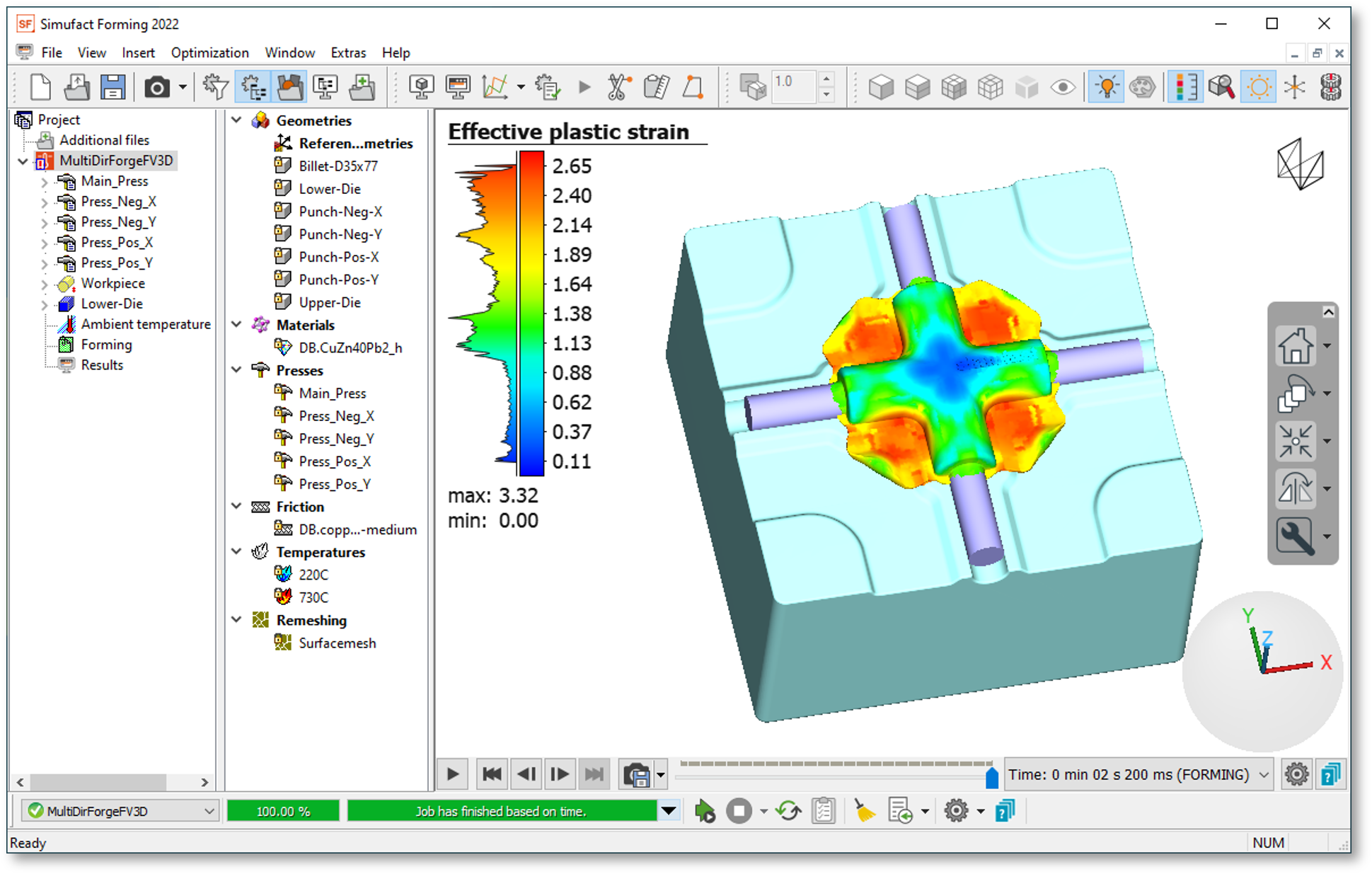Expand the Workpiece tree node

click(45, 284)
